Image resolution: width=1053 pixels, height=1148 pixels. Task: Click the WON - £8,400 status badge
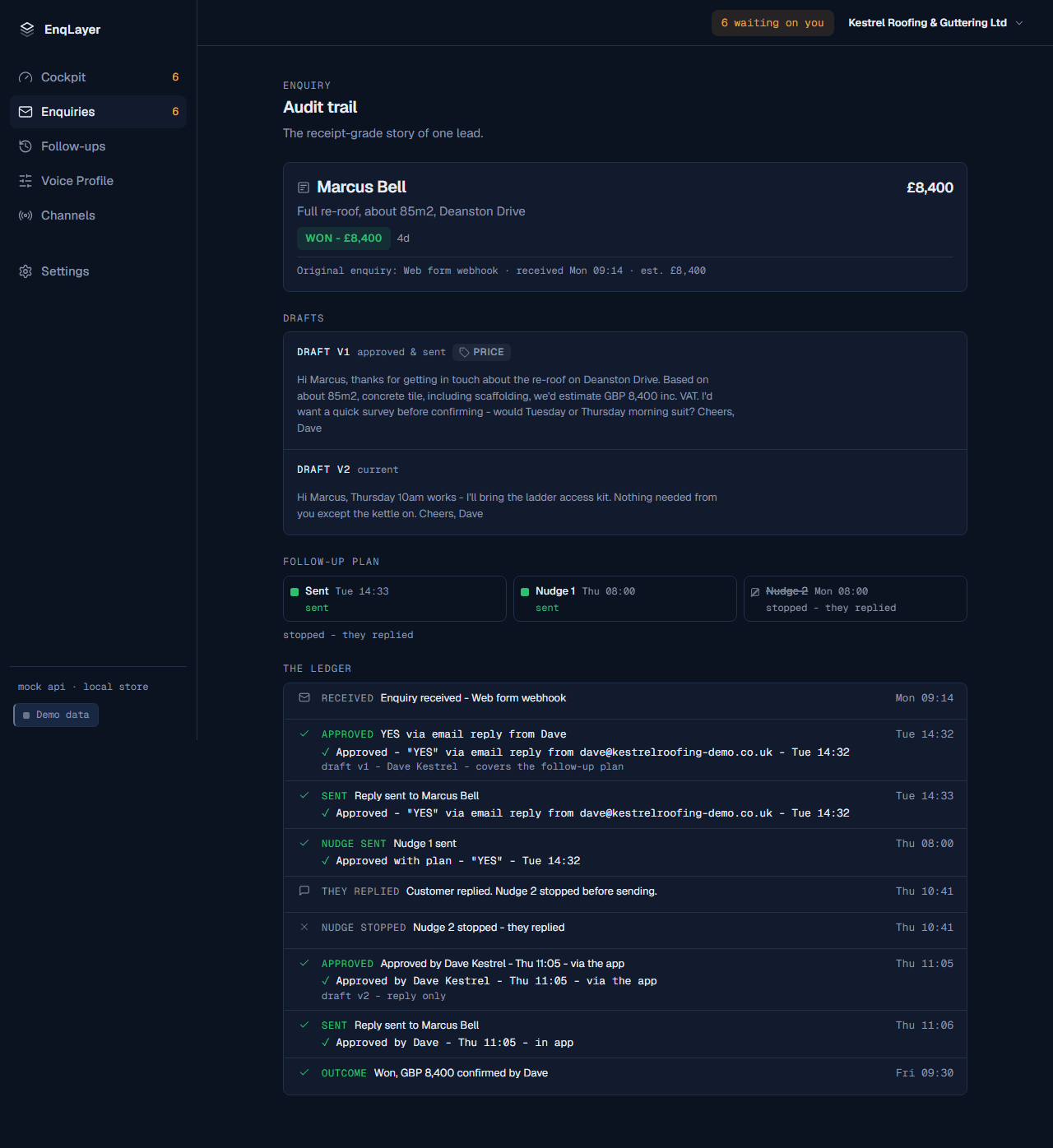(343, 238)
